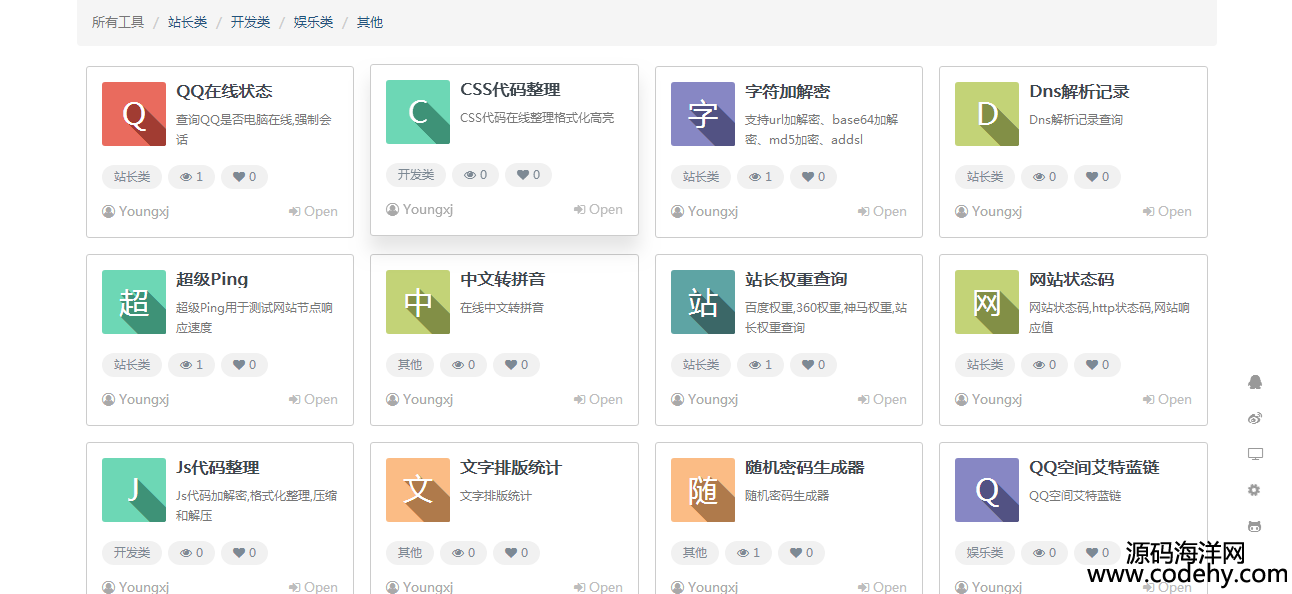Image resolution: width=1292 pixels, height=594 pixels.
Task: Select 所有工具 in the category bar
Action: click(x=118, y=22)
